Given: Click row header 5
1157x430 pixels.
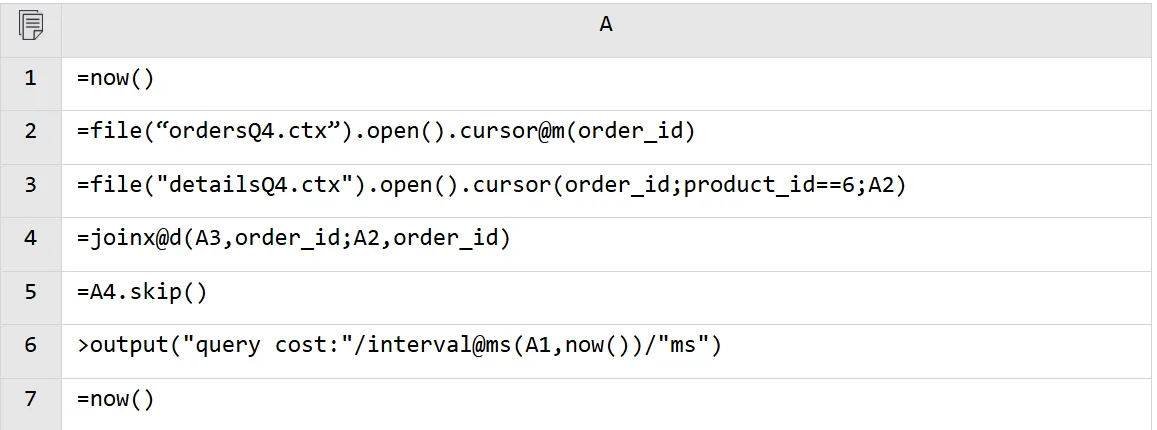Looking at the screenshot, I should tap(30, 292).
